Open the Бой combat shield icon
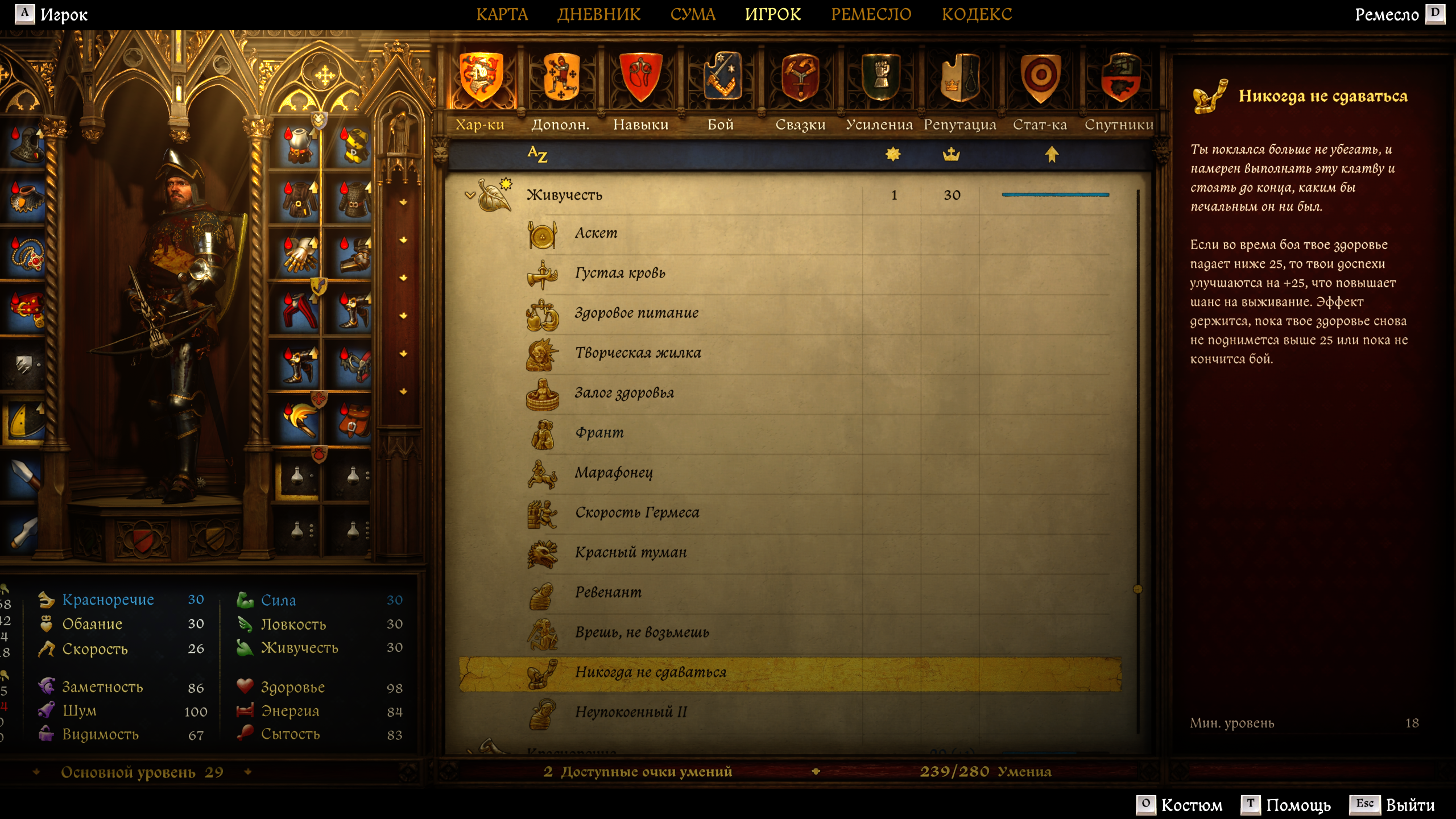Image resolution: width=1456 pixels, height=819 pixels. [x=721, y=77]
